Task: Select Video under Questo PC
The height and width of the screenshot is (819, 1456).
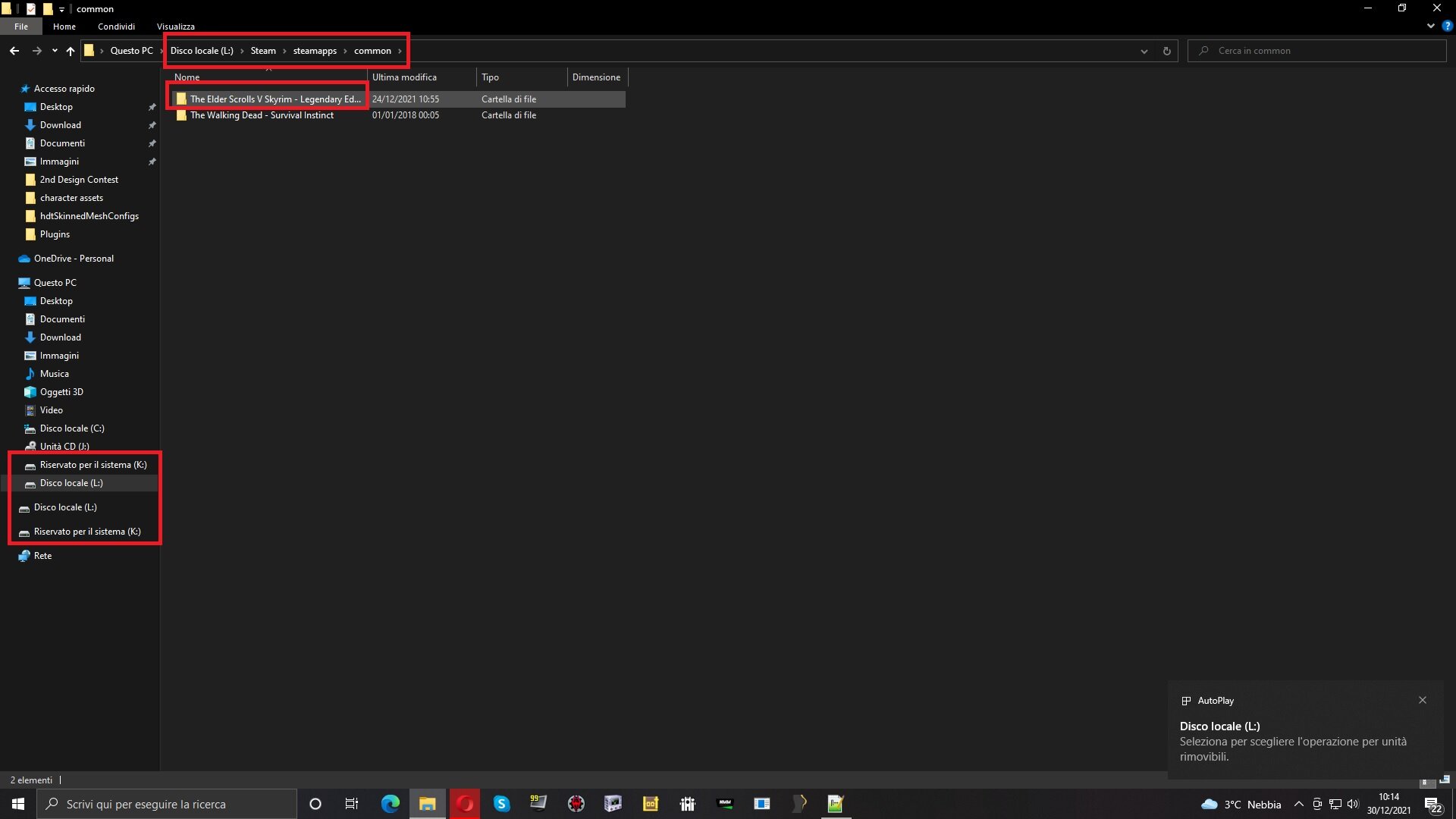Action: pos(51,410)
